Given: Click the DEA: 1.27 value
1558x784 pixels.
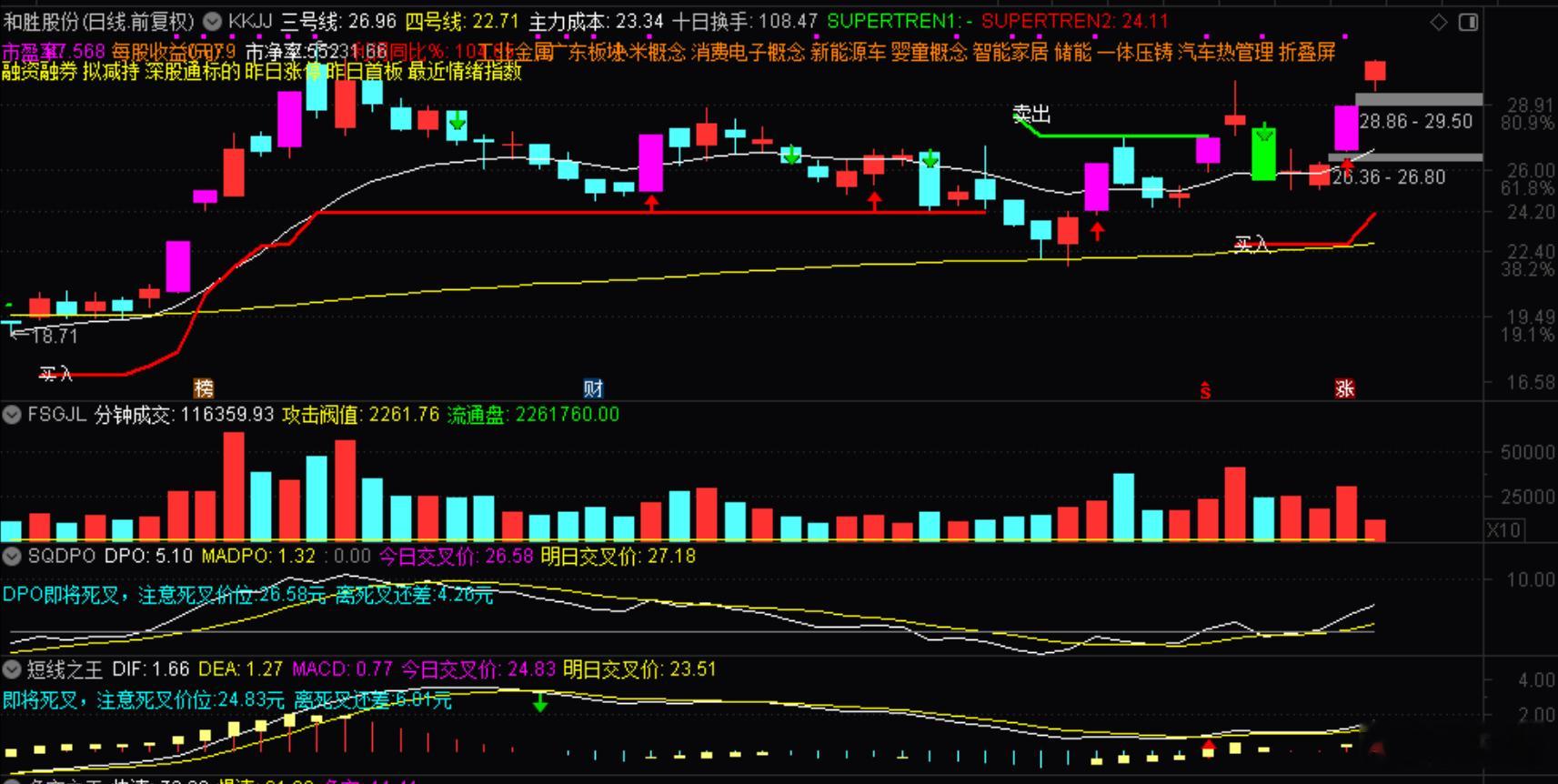Looking at the screenshot, I should point(240,669).
